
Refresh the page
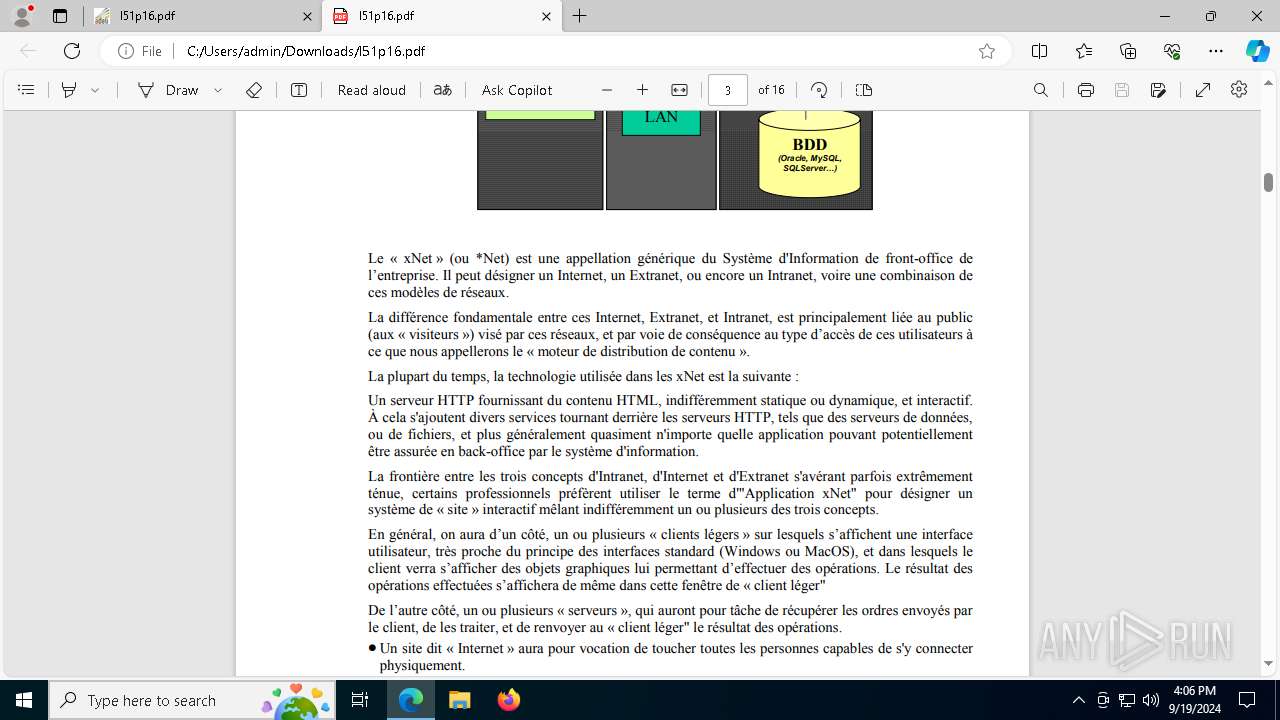pos(72,51)
